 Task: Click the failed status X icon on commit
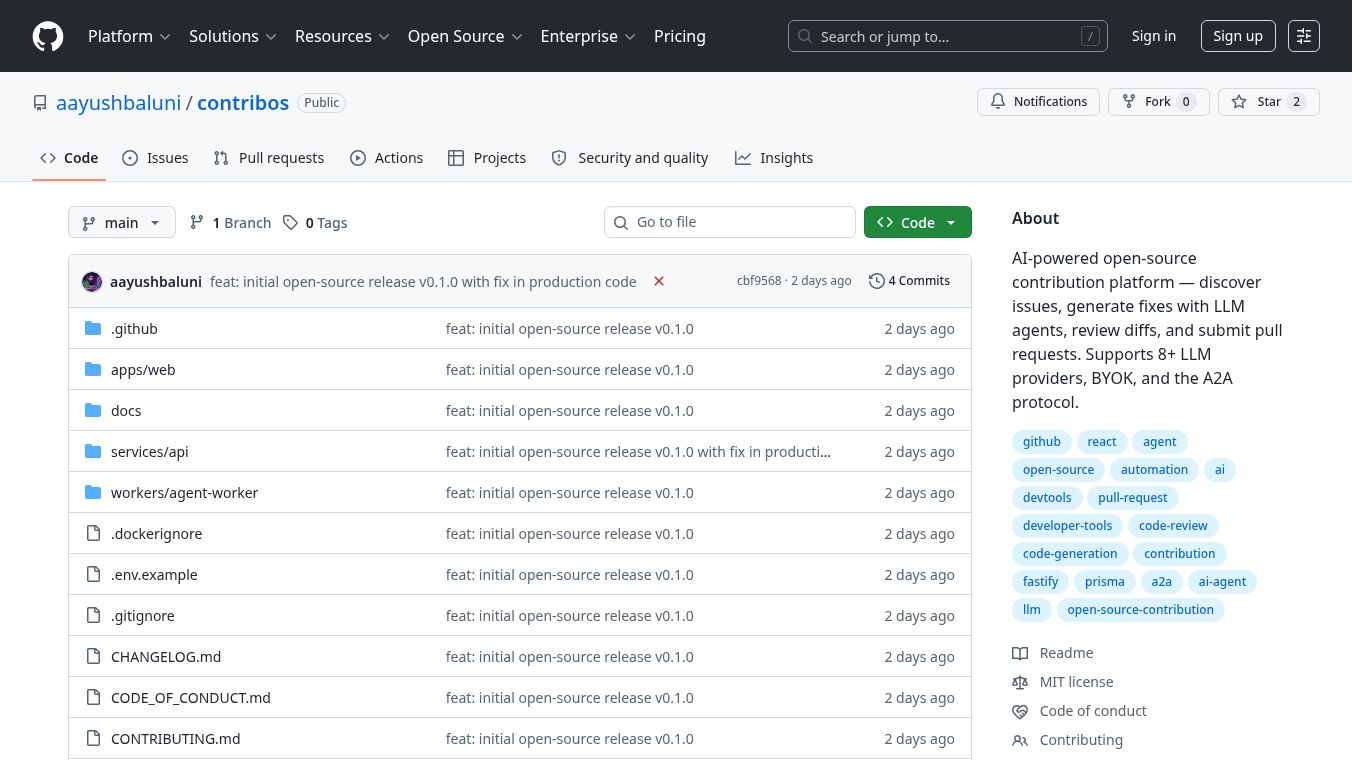click(x=659, y=281)
